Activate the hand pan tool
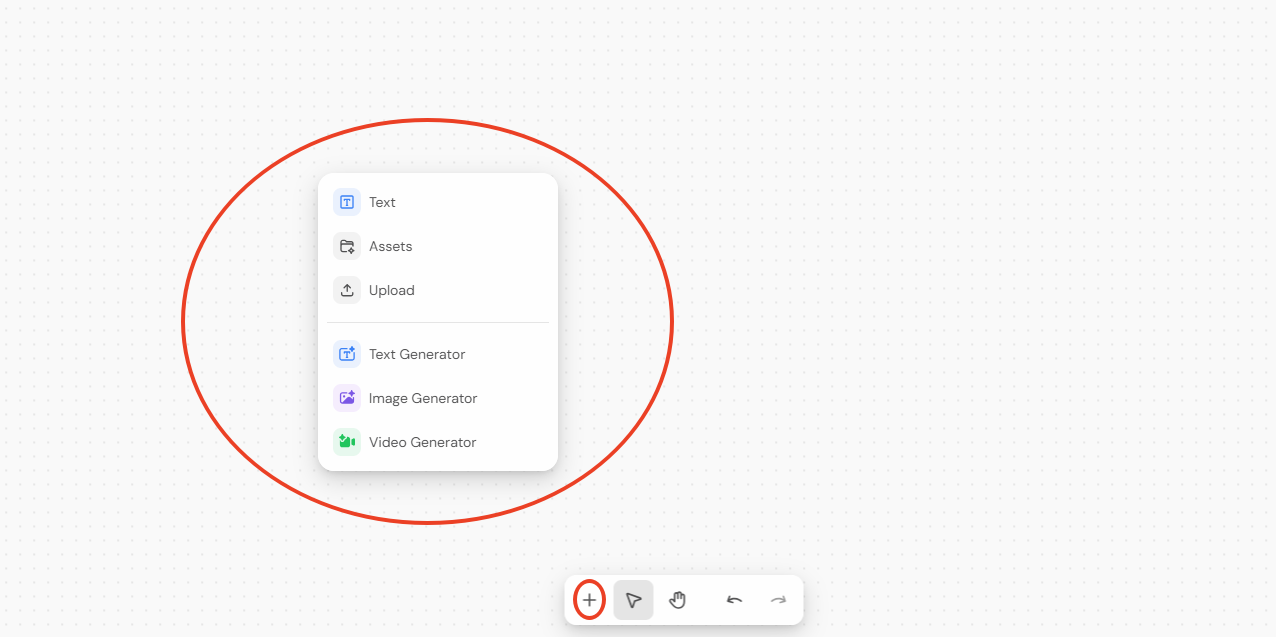This screenshot has height=637, width=1276. pyautogui.click(x=678, y=600)
